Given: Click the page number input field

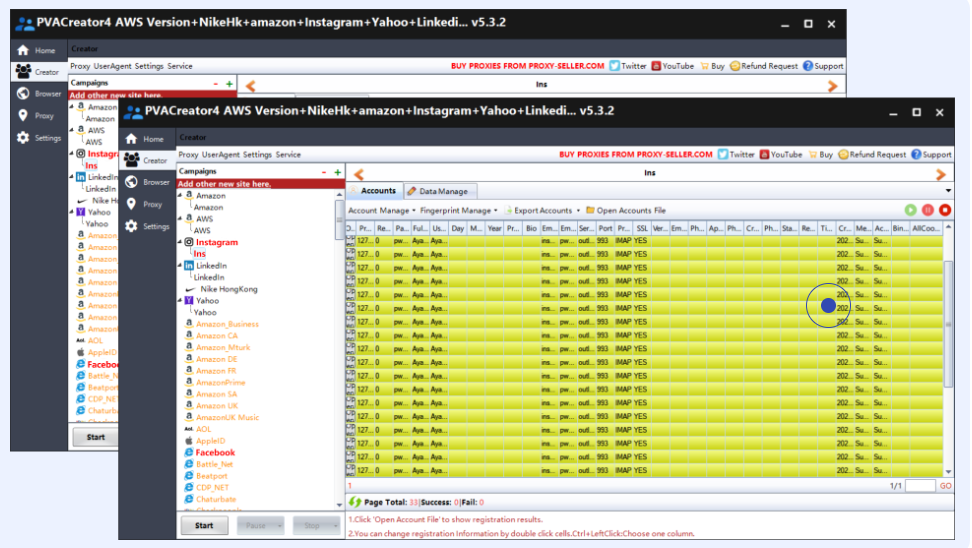Looking at the screenshot, I should tap(921, 486).
